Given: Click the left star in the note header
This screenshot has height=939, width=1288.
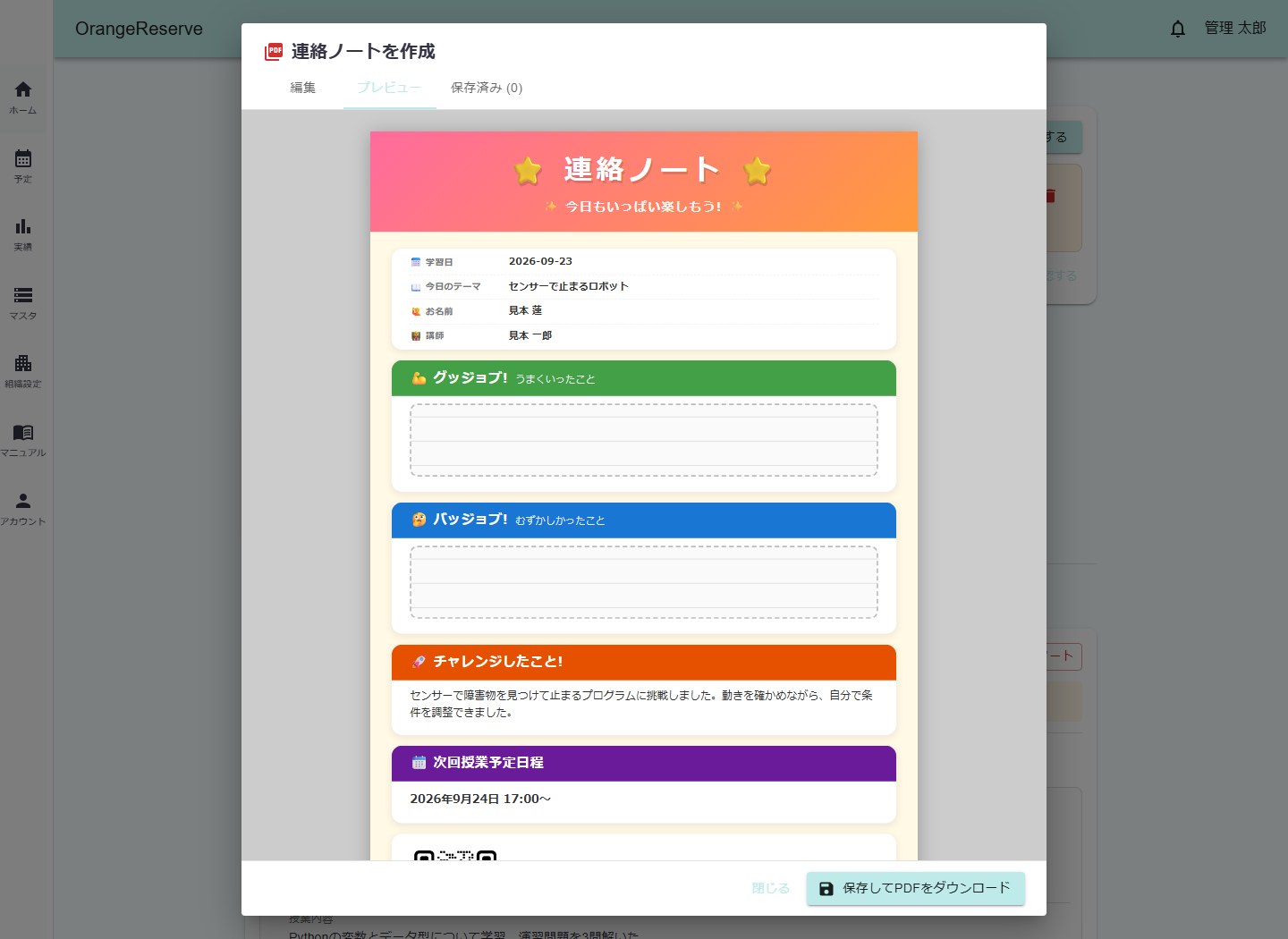Looking at the screenshot, I should pyautogui.click(x=528, y=170).
